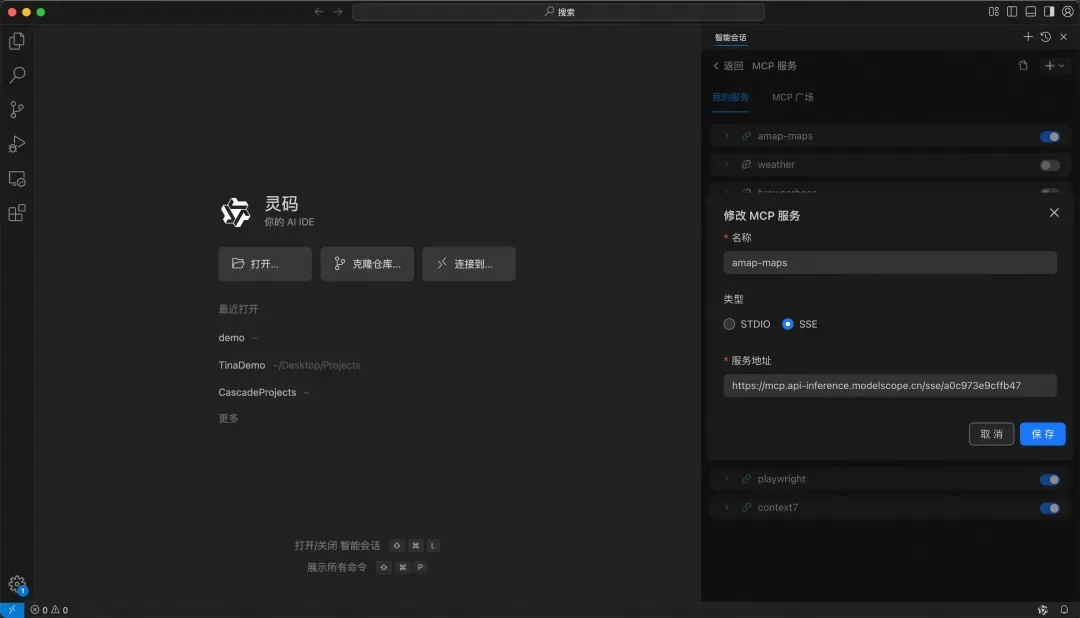Screen dimensions: 1080x618
Task: Click 更多 to see more recents
Action: point(228,418)
